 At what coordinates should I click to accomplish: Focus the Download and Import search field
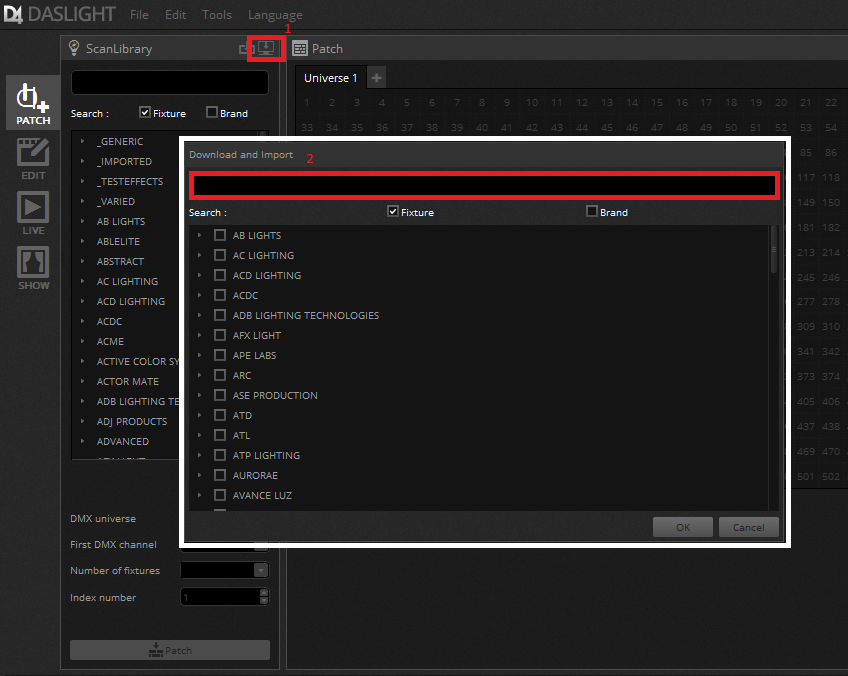[484, 185]
